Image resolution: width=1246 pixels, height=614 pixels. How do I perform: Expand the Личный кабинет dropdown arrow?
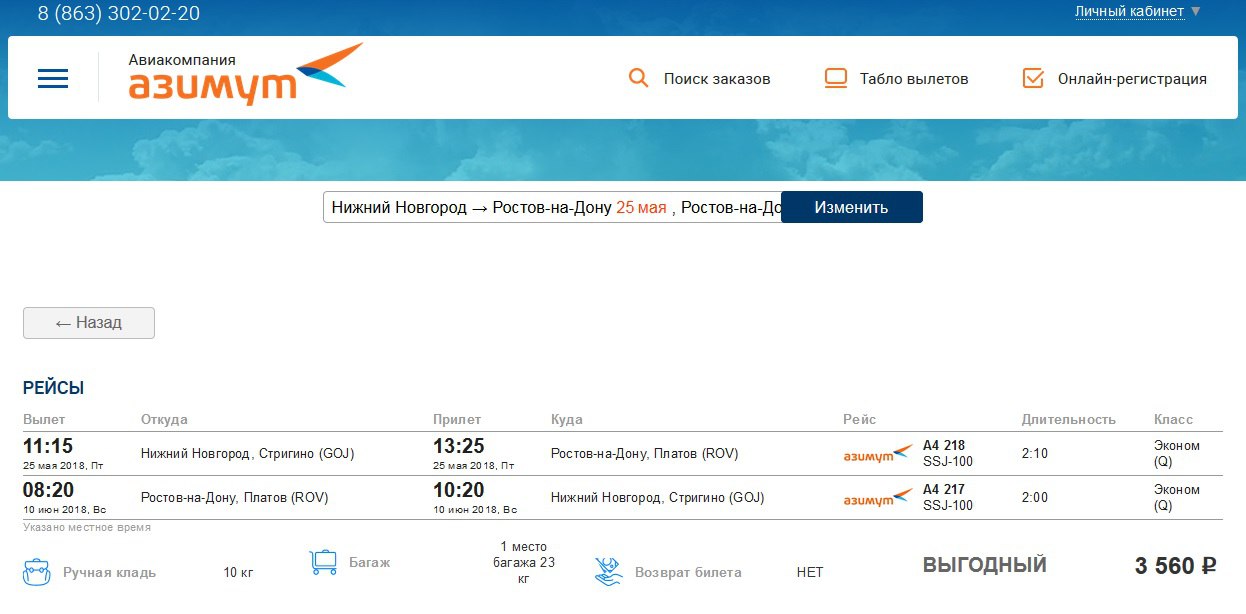(1196, 12)
